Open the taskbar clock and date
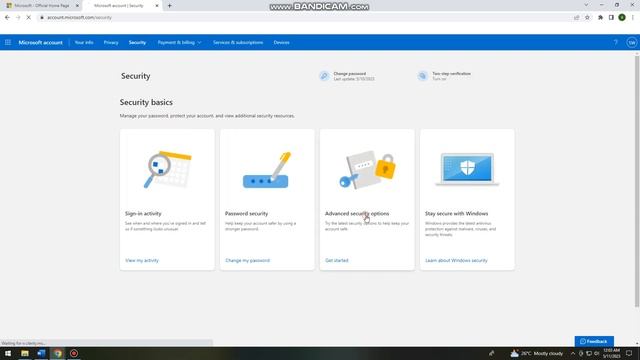The width and height of the screenshot is (640, 360). pos(611,353)
